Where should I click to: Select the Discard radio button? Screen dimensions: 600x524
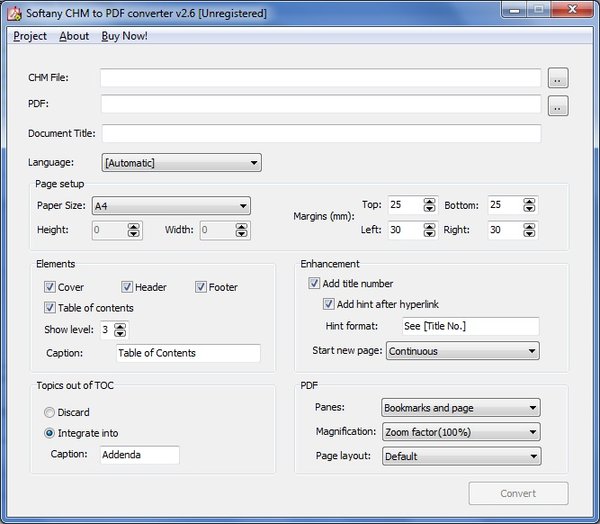(50, 412)
